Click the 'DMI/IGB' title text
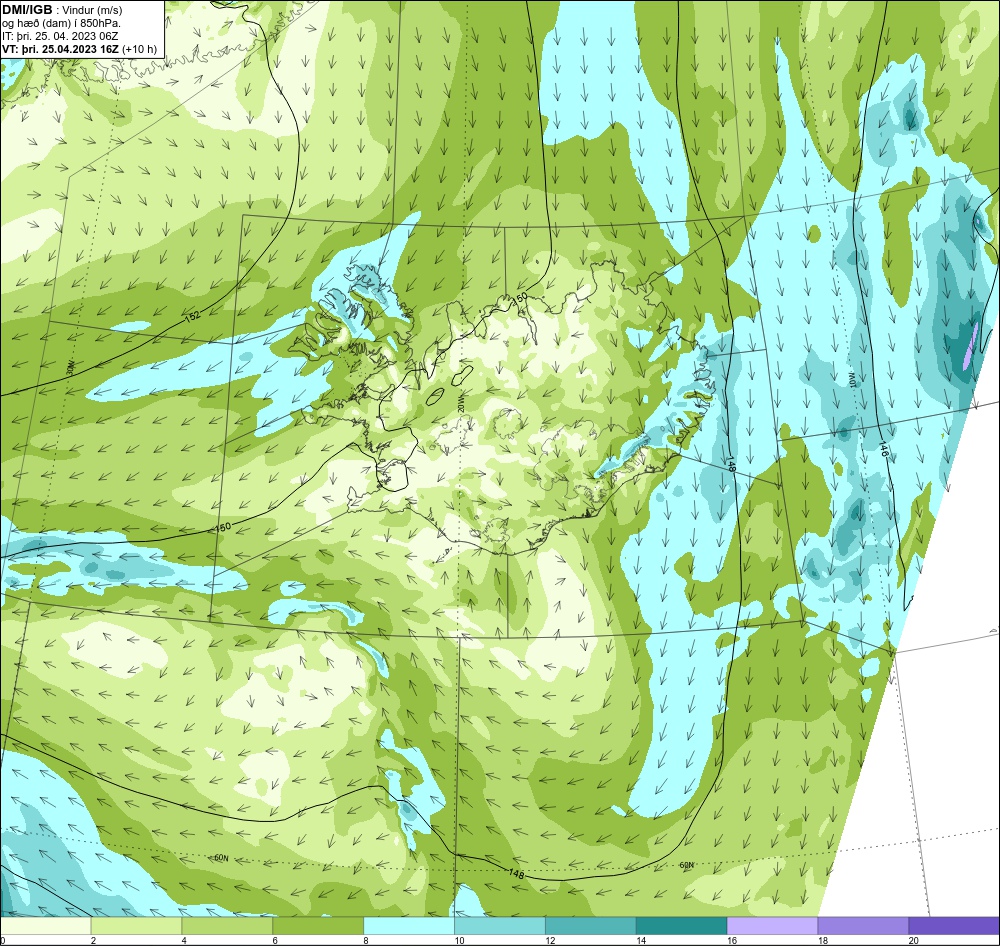The height and width of the screenshot is (946, 1000). (27, 10)
